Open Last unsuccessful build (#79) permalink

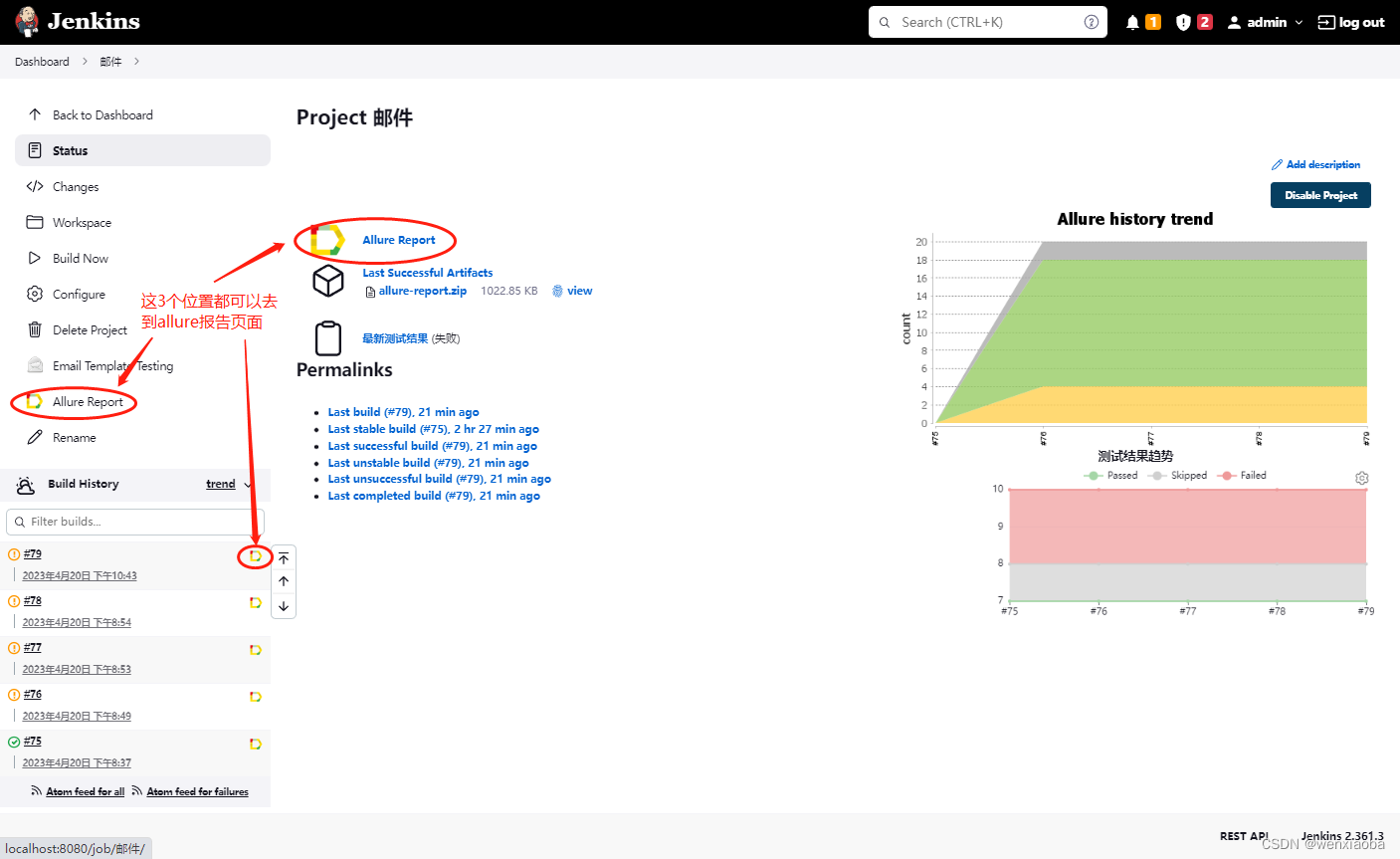[x=440, y=479]
